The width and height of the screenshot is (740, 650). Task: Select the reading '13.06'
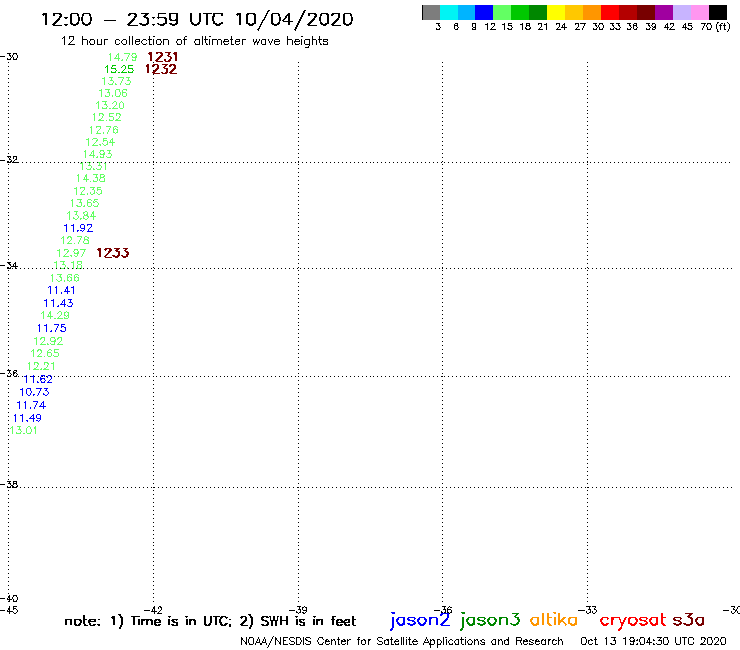(x=113, y=93)
